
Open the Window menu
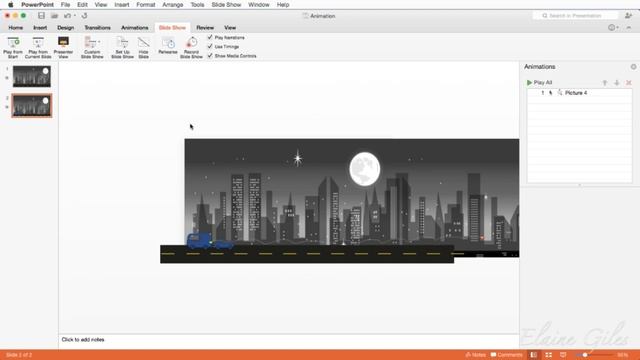coord(259,5)
